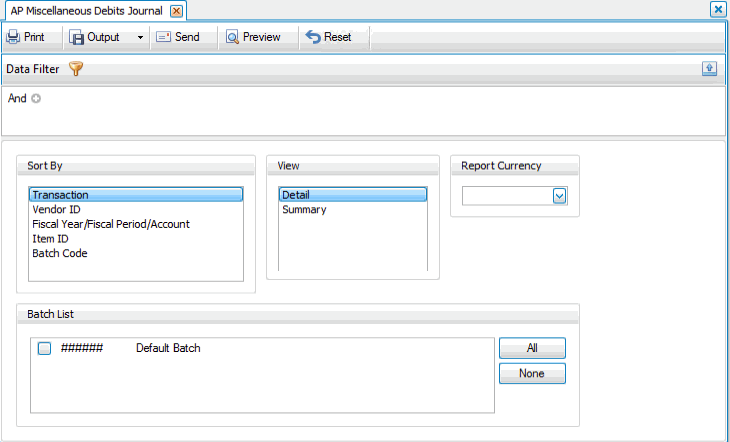730x442 pixels.
Task: Click the Print printer icon
Action: 13,37
